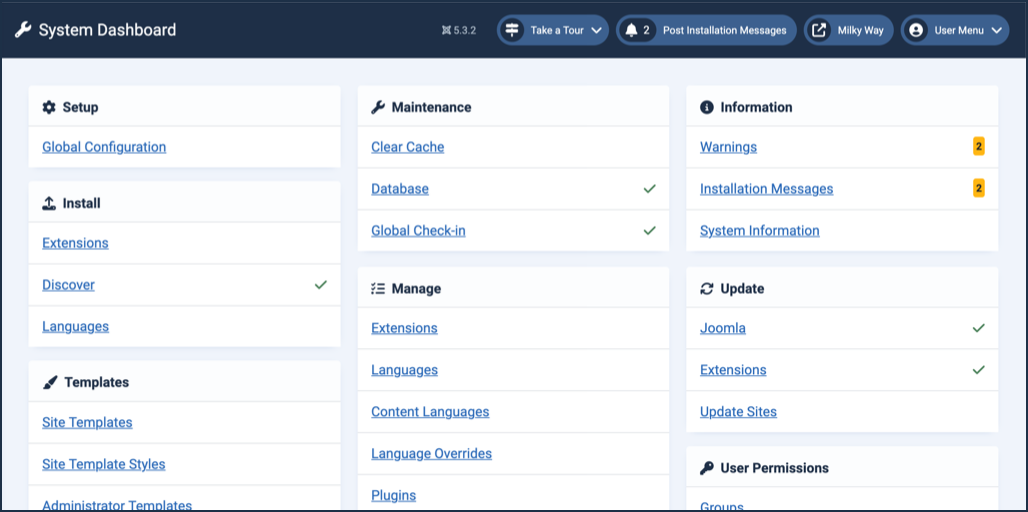Viewport: 1028px width, 512px height.
Task: Open Site Template Styles link
Action: [104, 464]
